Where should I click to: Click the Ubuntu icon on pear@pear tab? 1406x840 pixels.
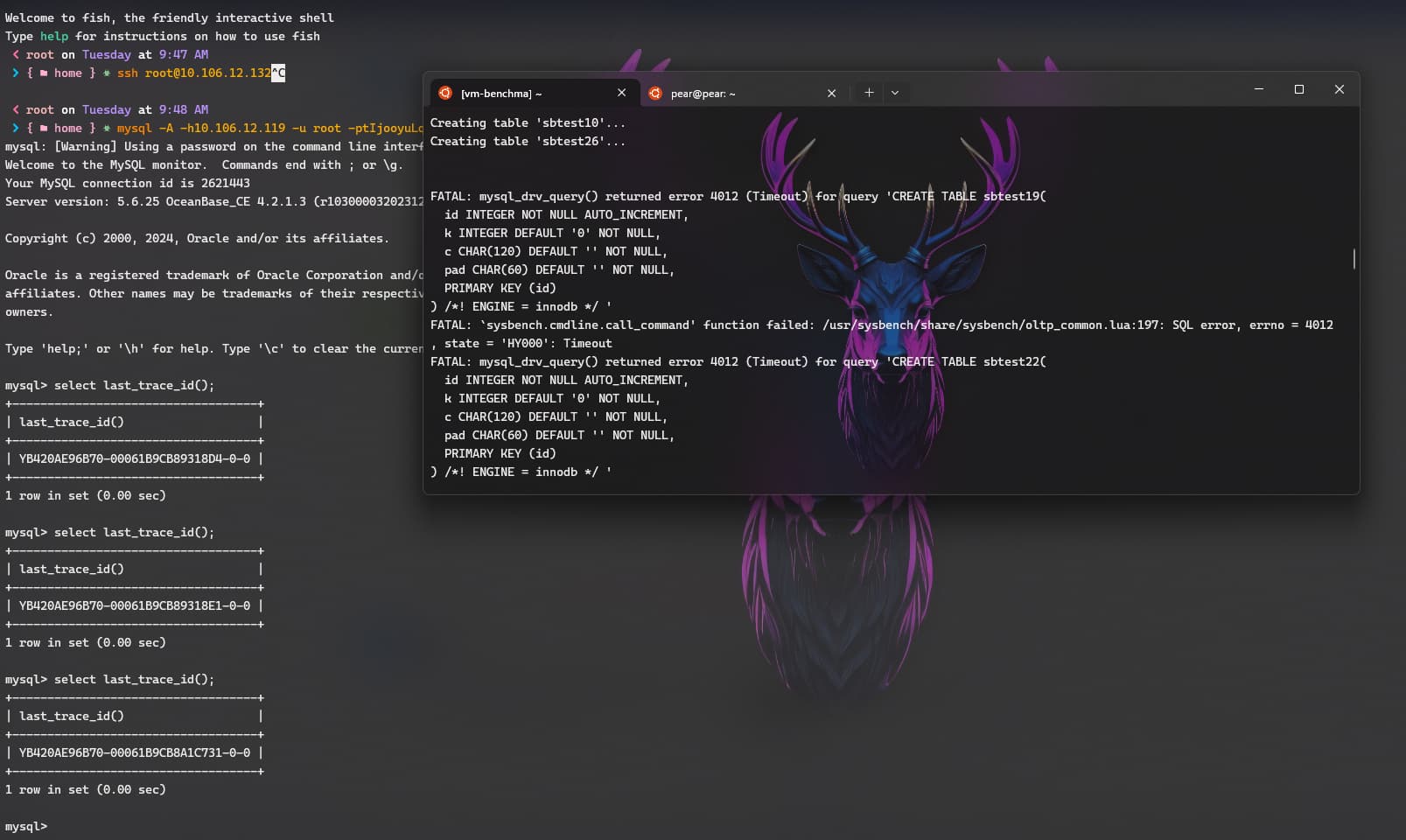pyautogui.click(x=655, y=93)
